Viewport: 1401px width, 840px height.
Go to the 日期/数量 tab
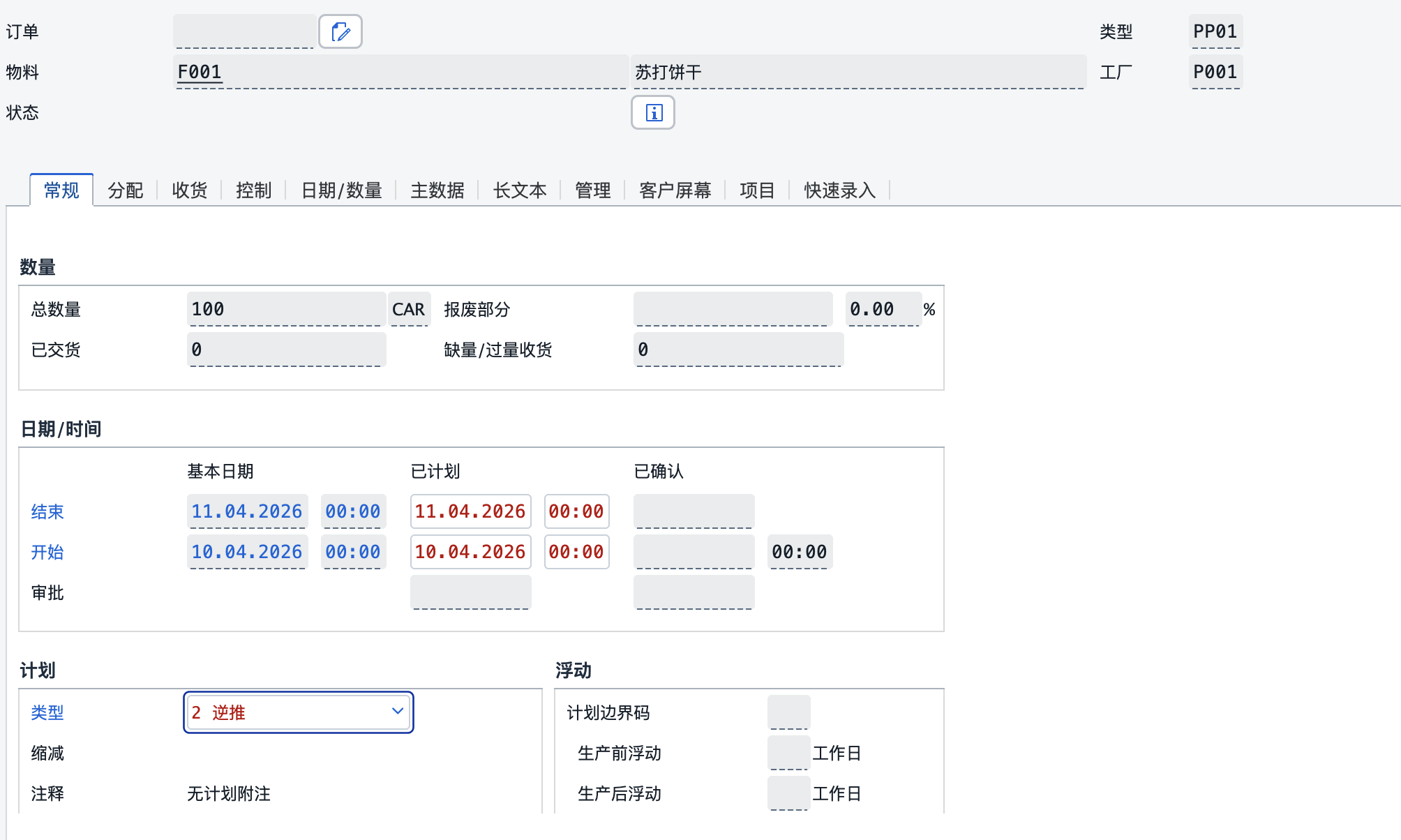(341, 190)
